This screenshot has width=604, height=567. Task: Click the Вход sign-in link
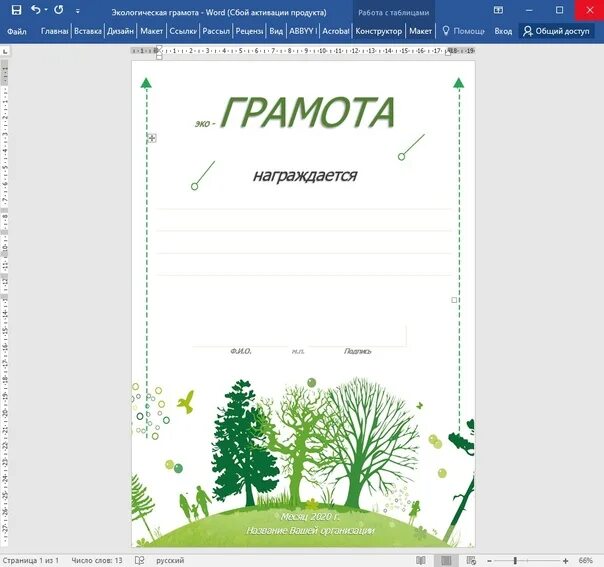tap(503, 31)
